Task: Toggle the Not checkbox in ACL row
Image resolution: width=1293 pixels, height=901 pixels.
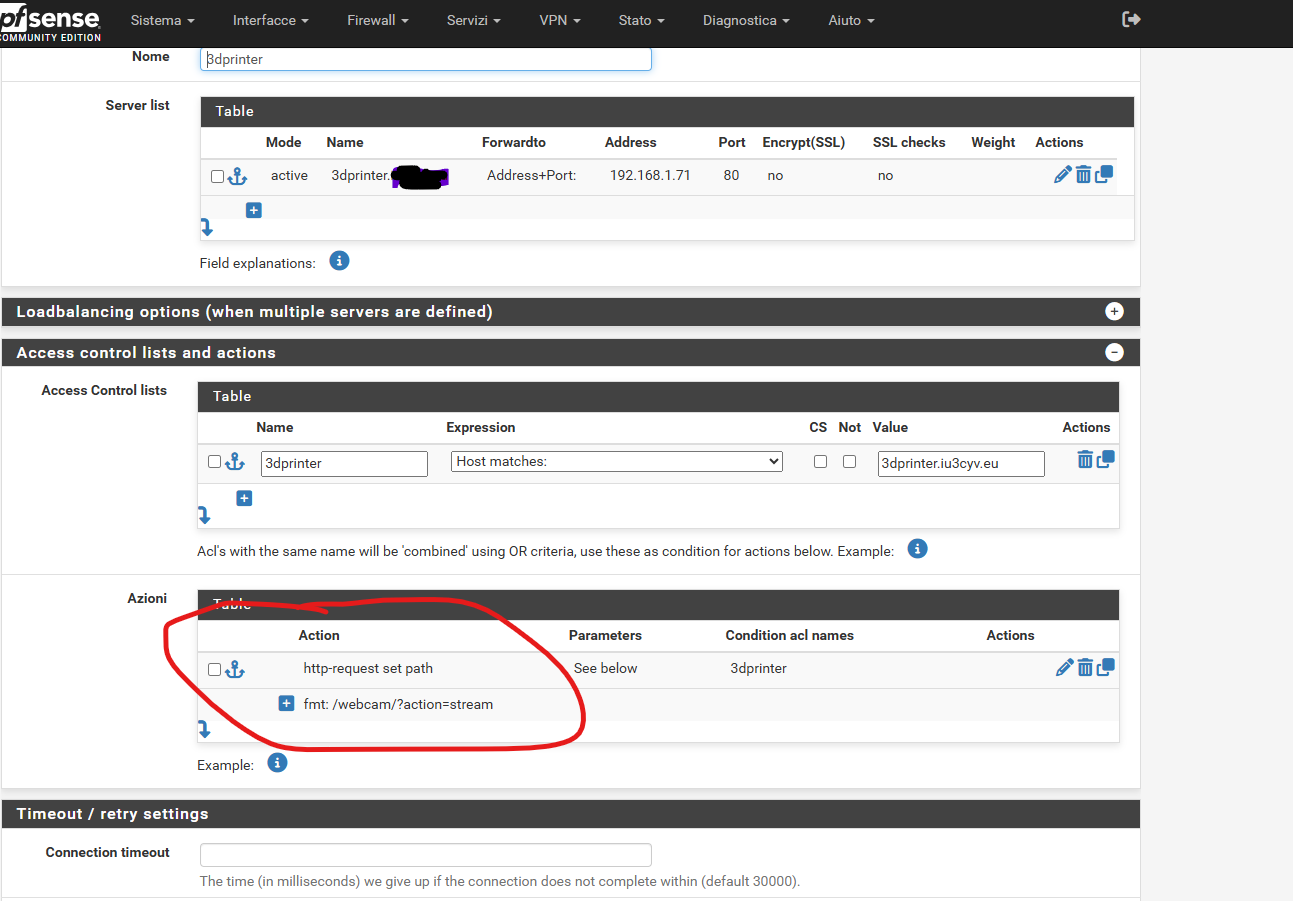Action: tap(849, 462)
